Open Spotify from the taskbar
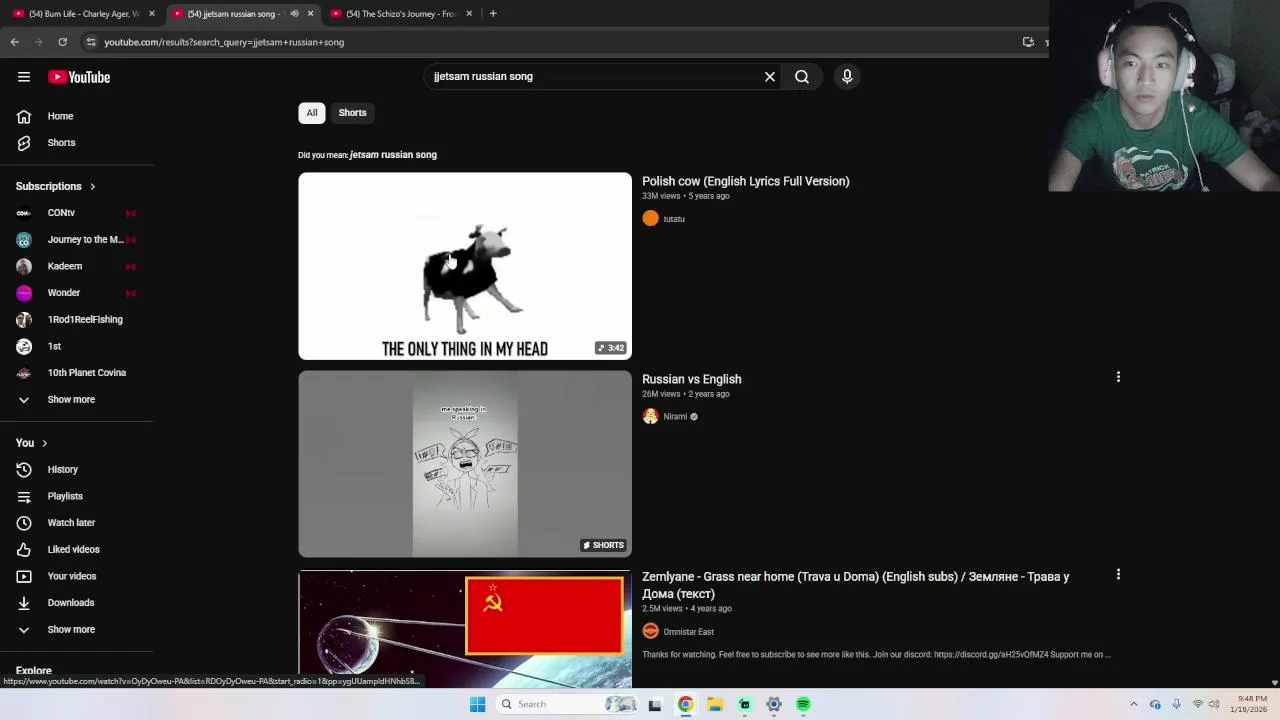The height and width of the screenshot is (720, 1280). pyautogui.click(x=803, y=704)
